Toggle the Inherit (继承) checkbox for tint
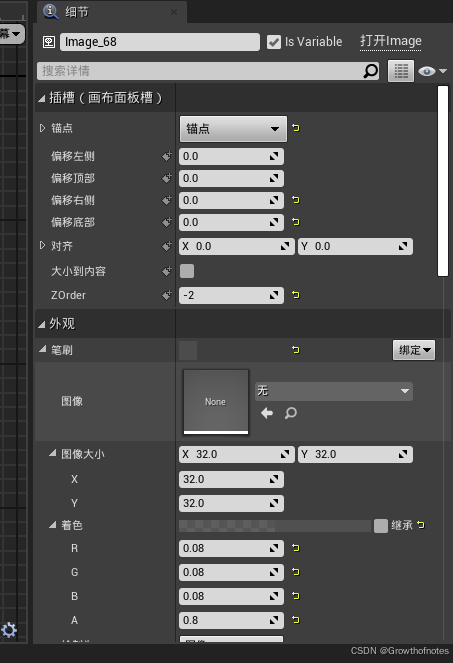The height and width of the screenshot is (663, 453). 381,526
